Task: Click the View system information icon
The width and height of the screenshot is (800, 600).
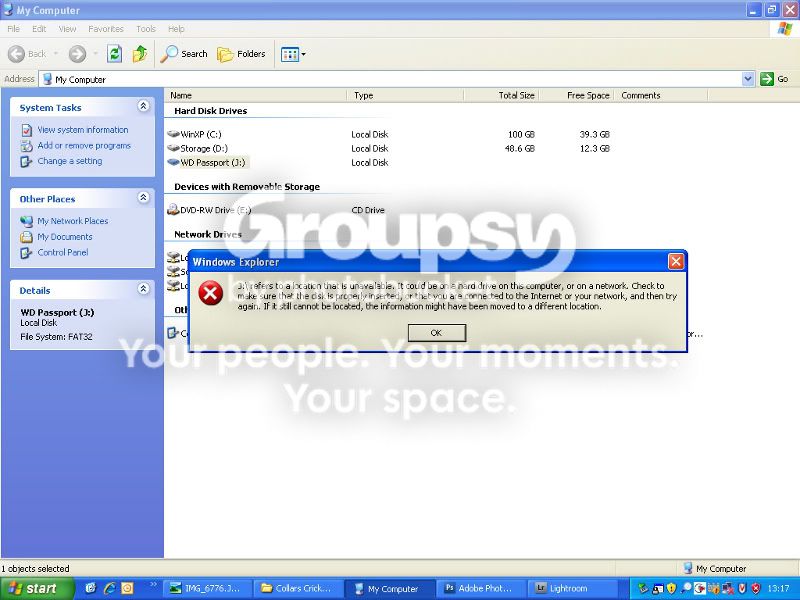Action: click(27, 130)
